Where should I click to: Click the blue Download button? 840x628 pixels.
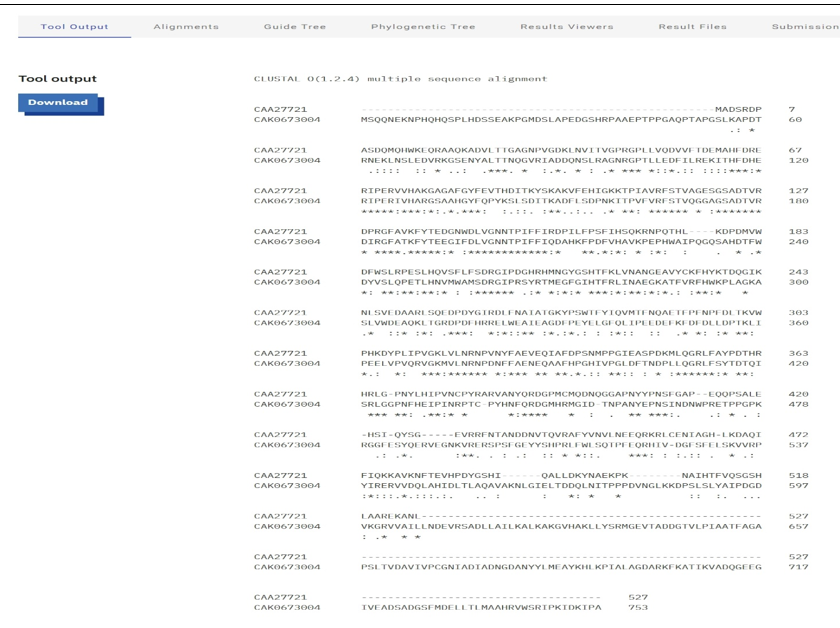coord(58,103)
